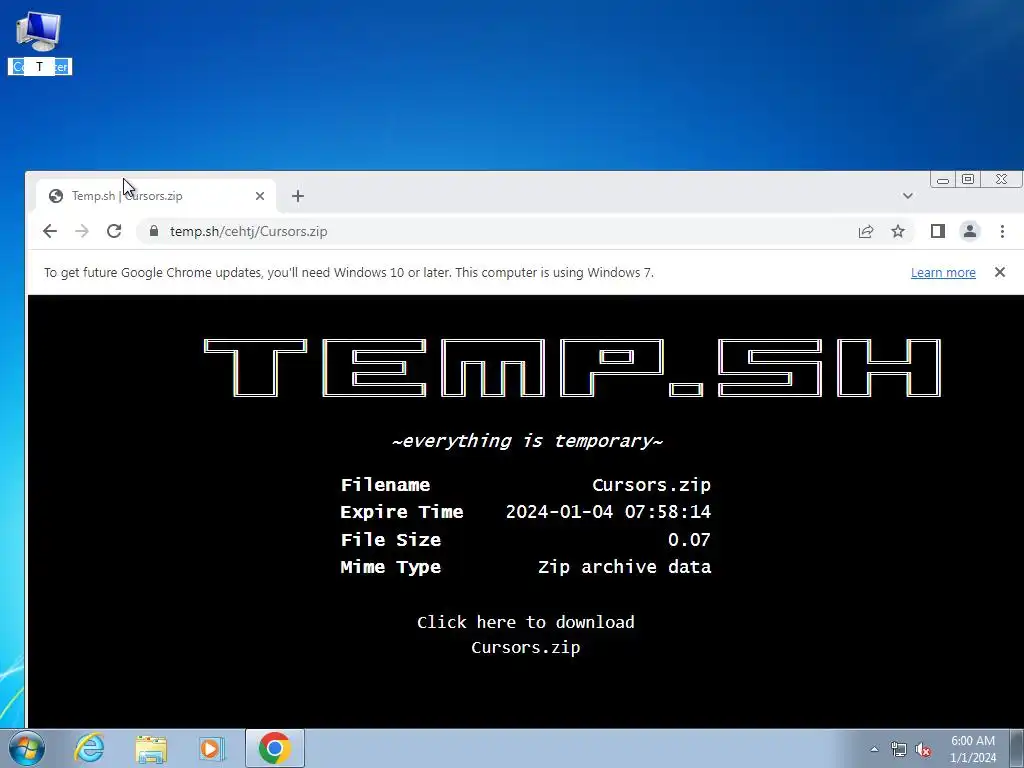Click the Windows 10 update notice text

pyautogui.click(x=349, y=272)
